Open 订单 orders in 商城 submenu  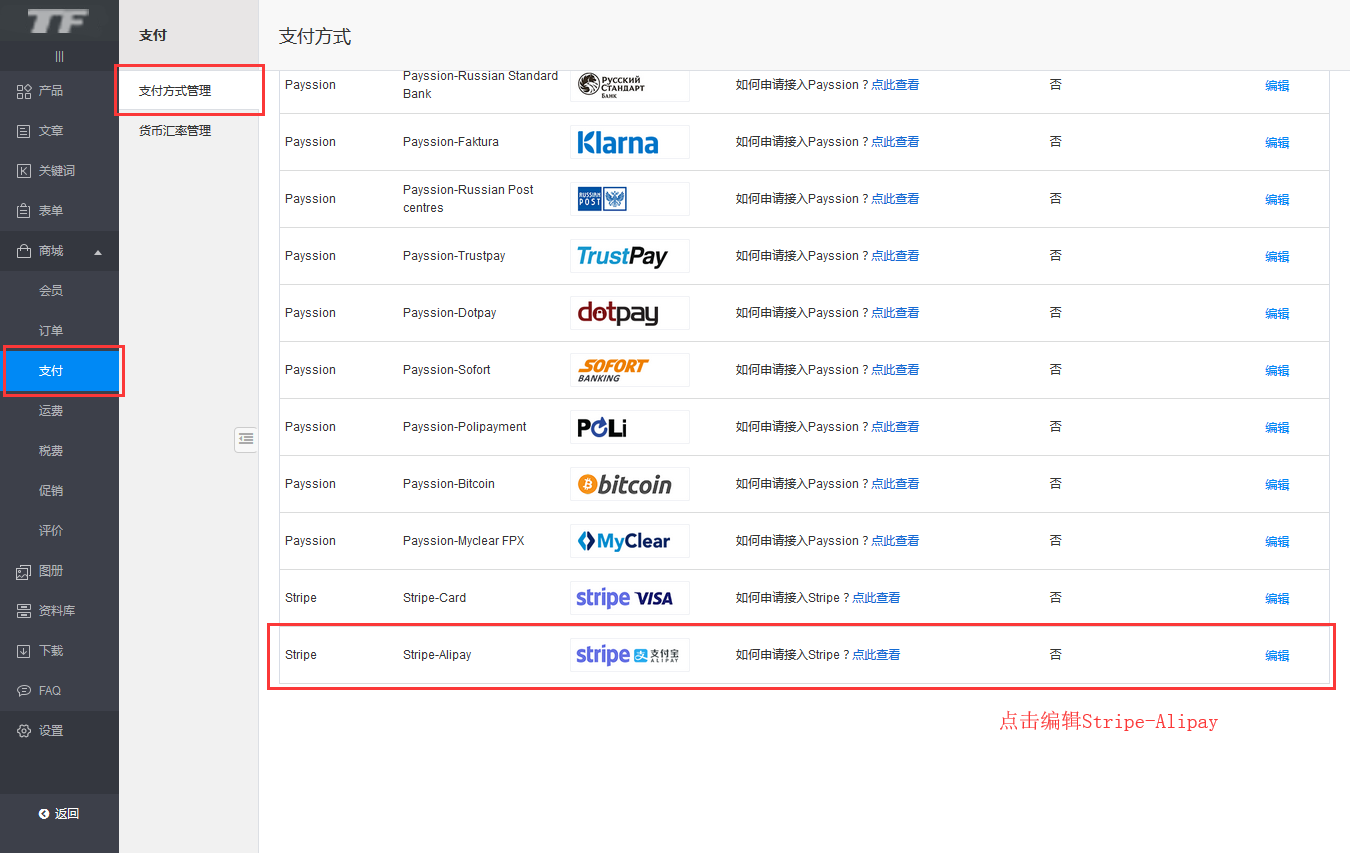(x=51, y=331)
